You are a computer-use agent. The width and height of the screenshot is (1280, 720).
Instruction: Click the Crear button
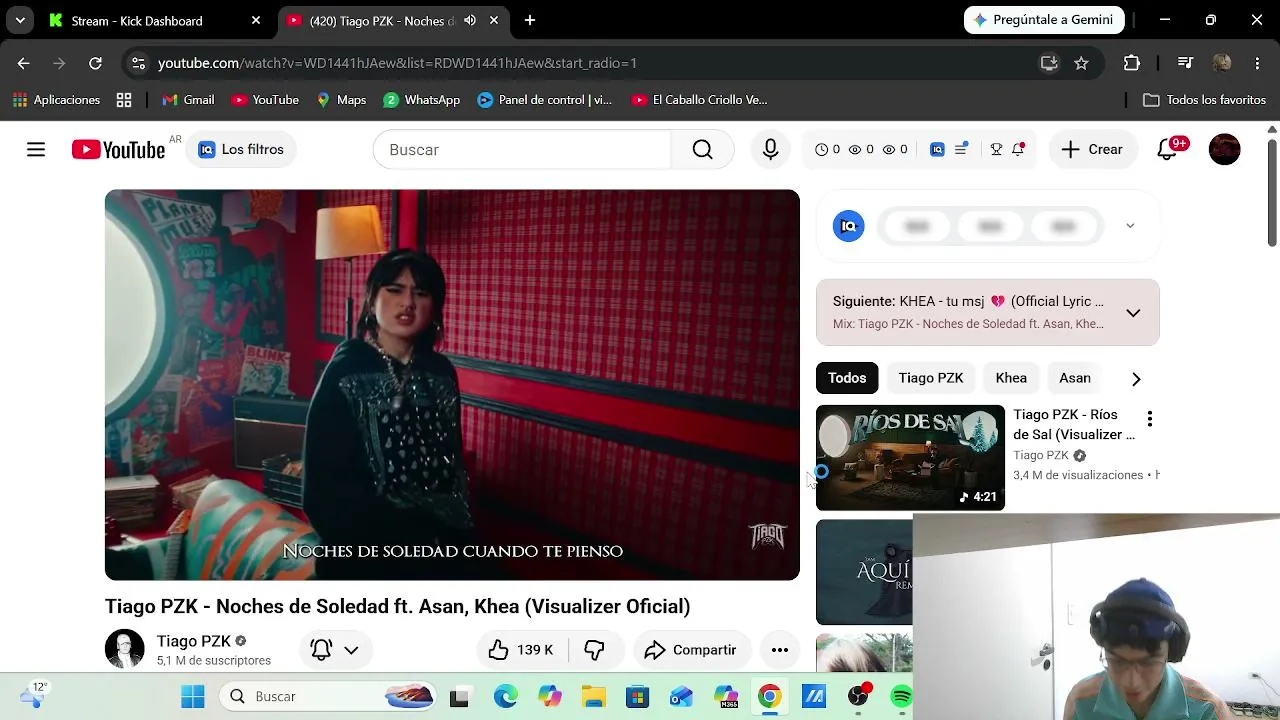pos(1092,150)
